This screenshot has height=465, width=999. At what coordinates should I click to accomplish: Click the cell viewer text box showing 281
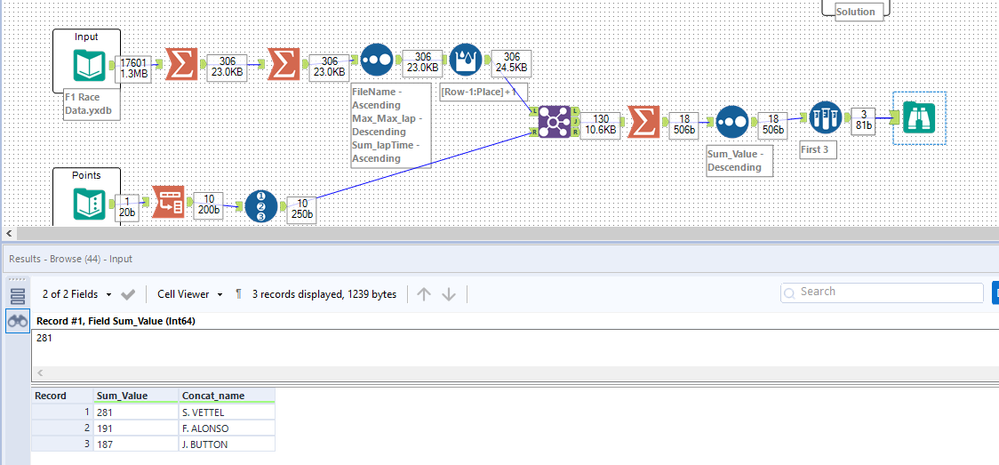coord(515,348)
